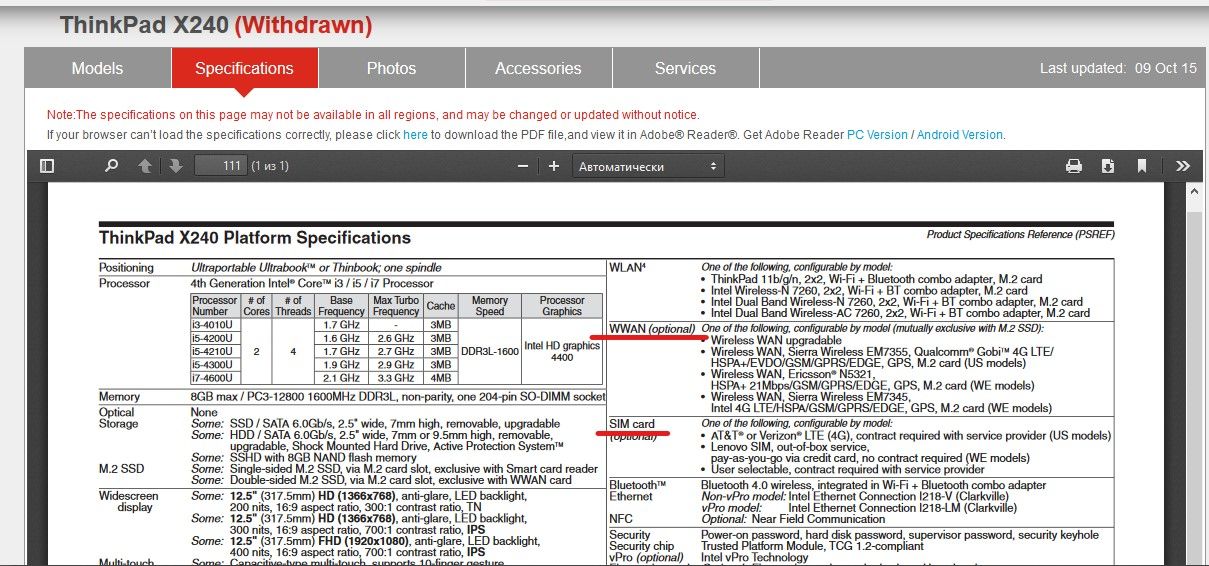Open the PC Version Adobe Reader link
This screenshot has height=566, width=1209.
[877, 134]
